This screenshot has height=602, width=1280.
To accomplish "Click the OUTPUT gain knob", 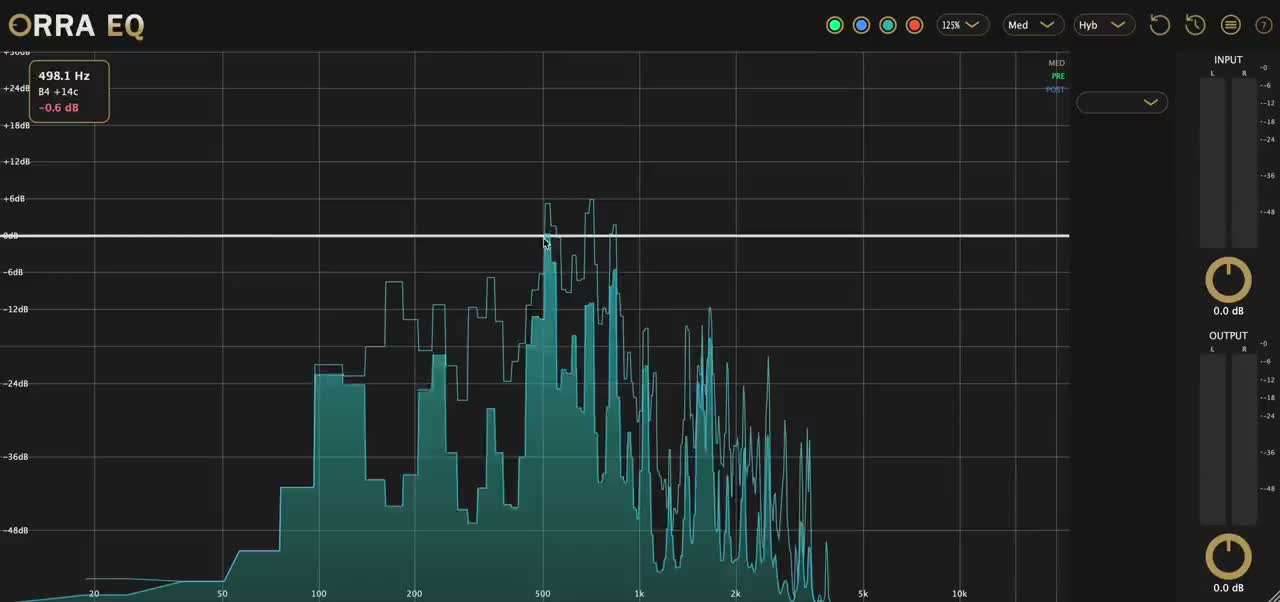I will click(x=1228, y=557).
